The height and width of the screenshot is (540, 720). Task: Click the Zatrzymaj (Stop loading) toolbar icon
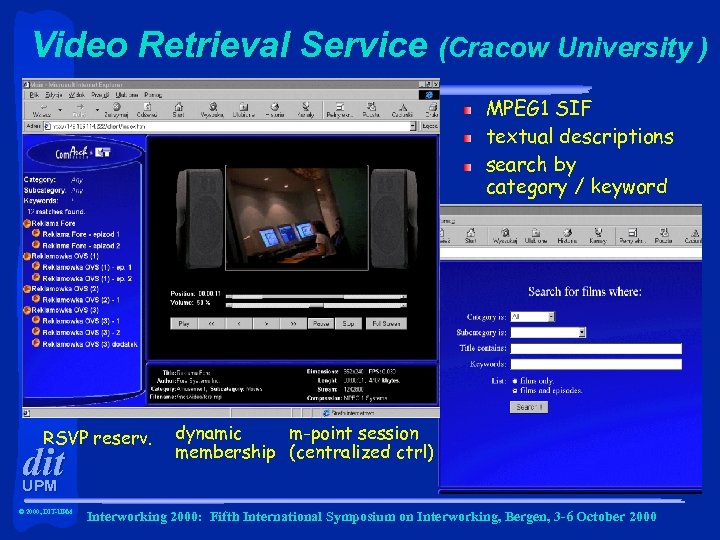coord(116,110)
